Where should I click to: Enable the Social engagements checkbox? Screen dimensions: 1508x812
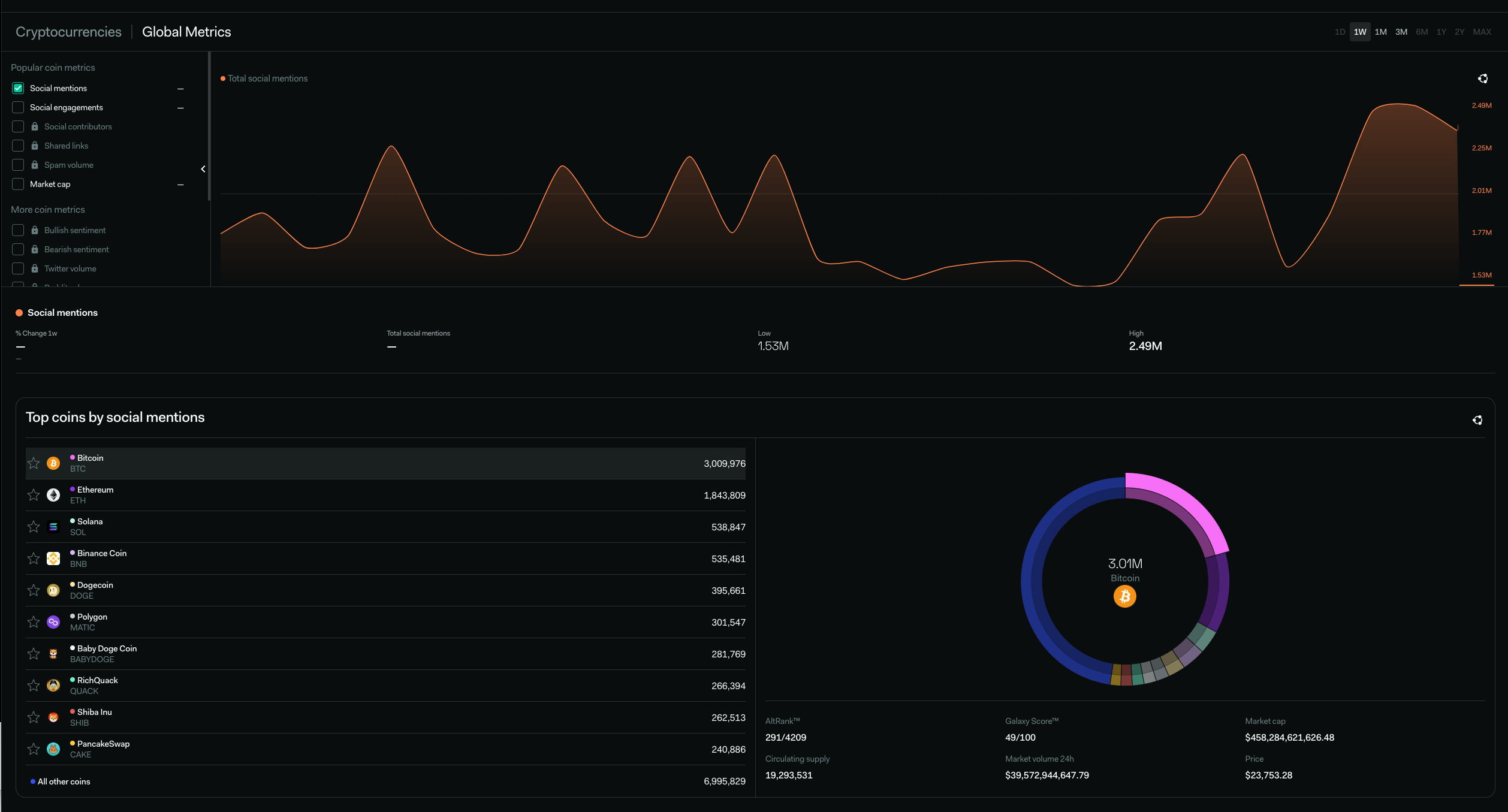point(18,107)
